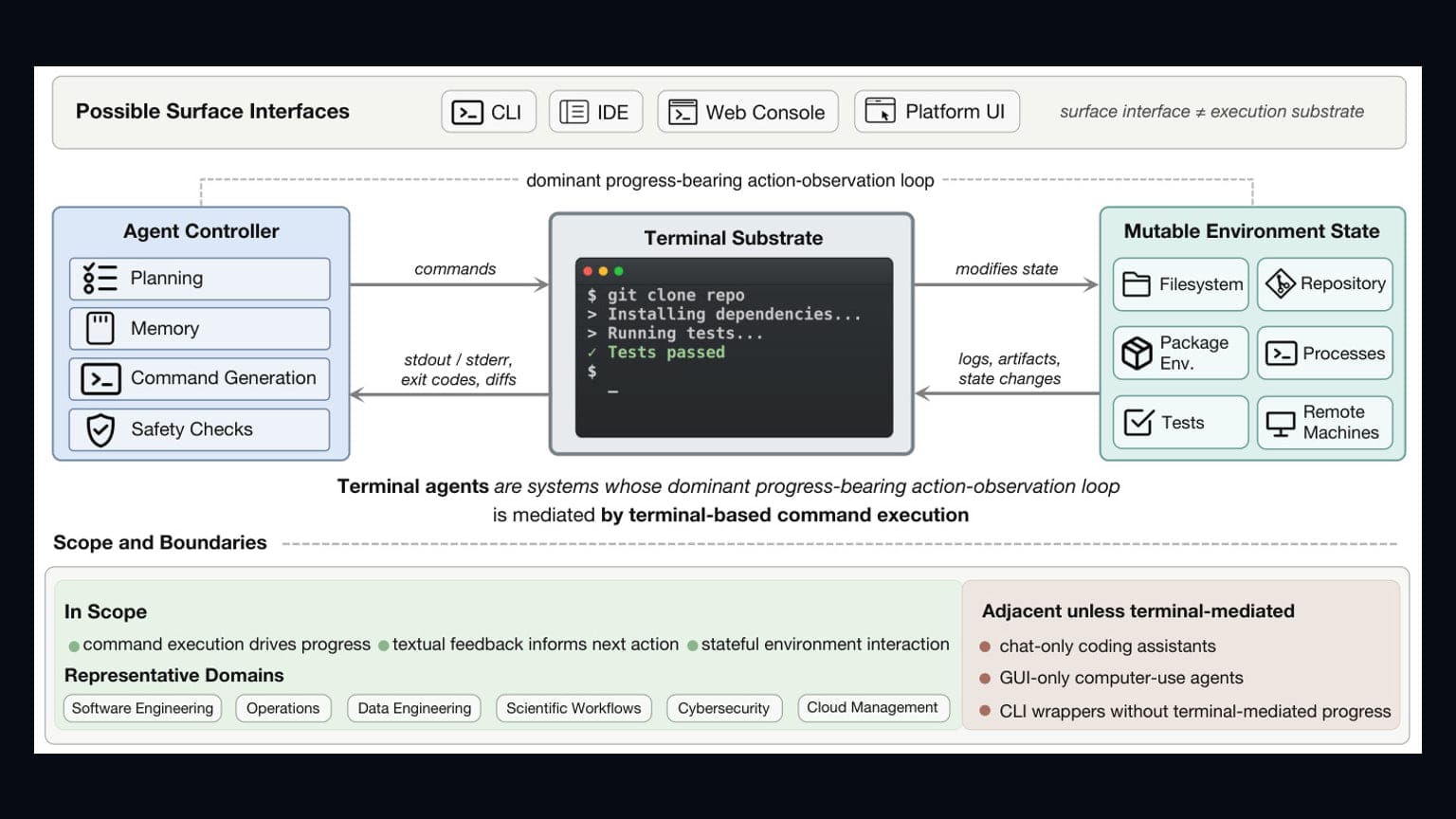1456x819 pixels.
Task: Click the "Agent Controller" title
Action: coord(201,231)
